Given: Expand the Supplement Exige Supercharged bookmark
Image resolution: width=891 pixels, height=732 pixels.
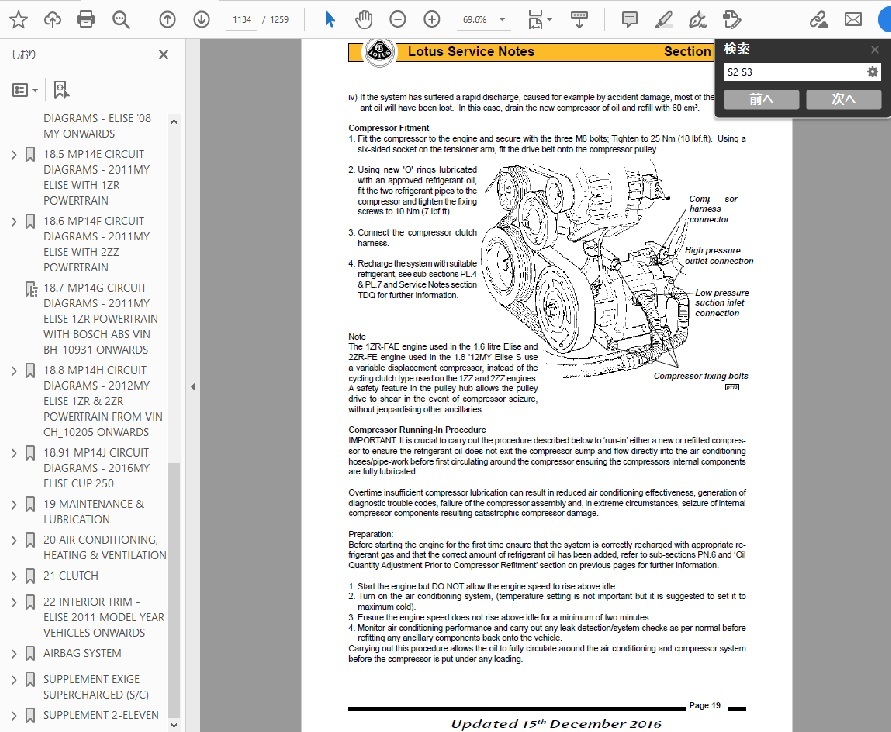Looking at the screenshot, I should point(14,680).
